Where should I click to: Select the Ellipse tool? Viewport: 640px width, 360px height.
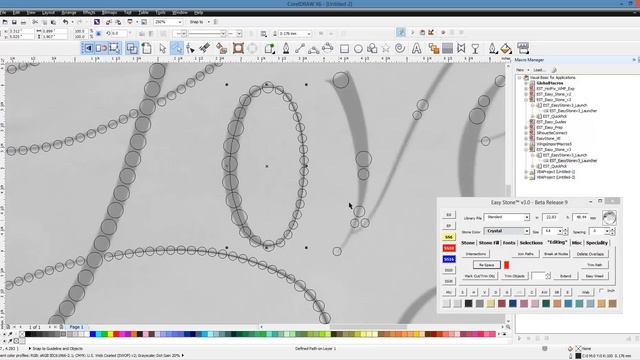click(358, 49)
